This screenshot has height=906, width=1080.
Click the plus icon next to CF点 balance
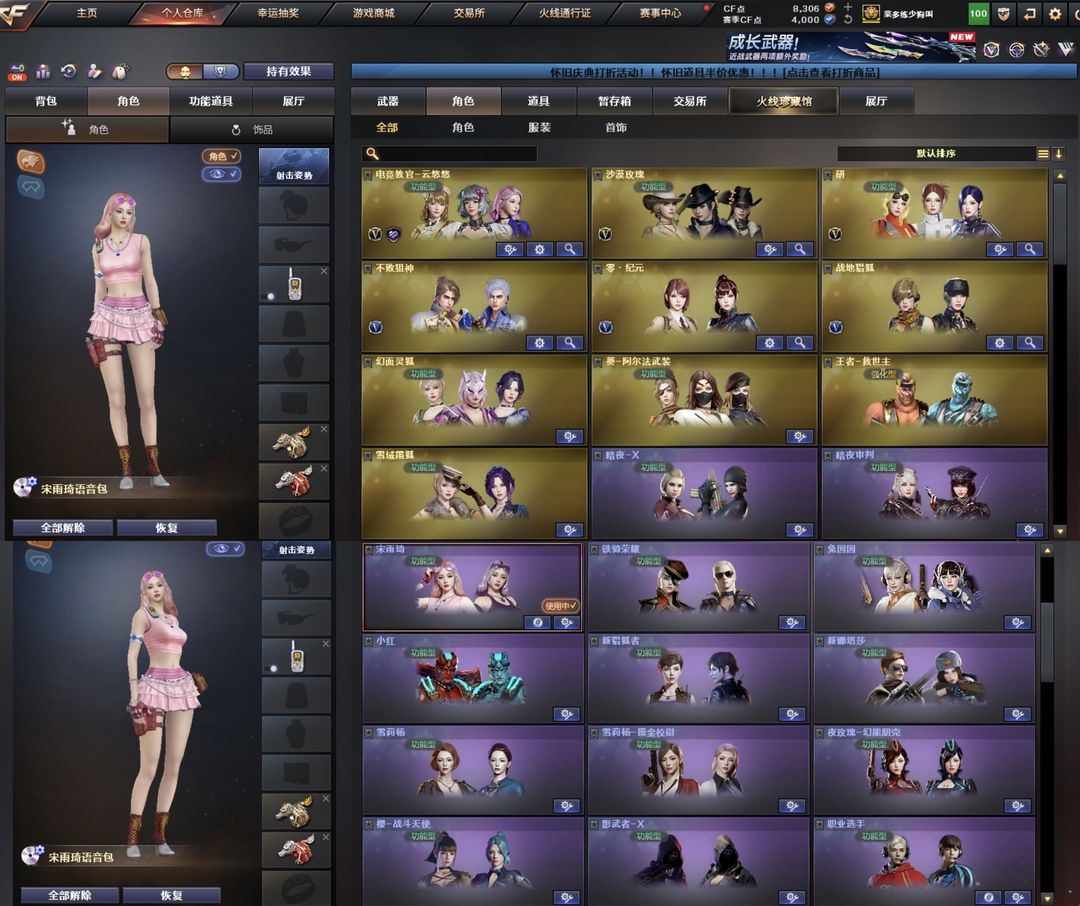pos(848,7)
